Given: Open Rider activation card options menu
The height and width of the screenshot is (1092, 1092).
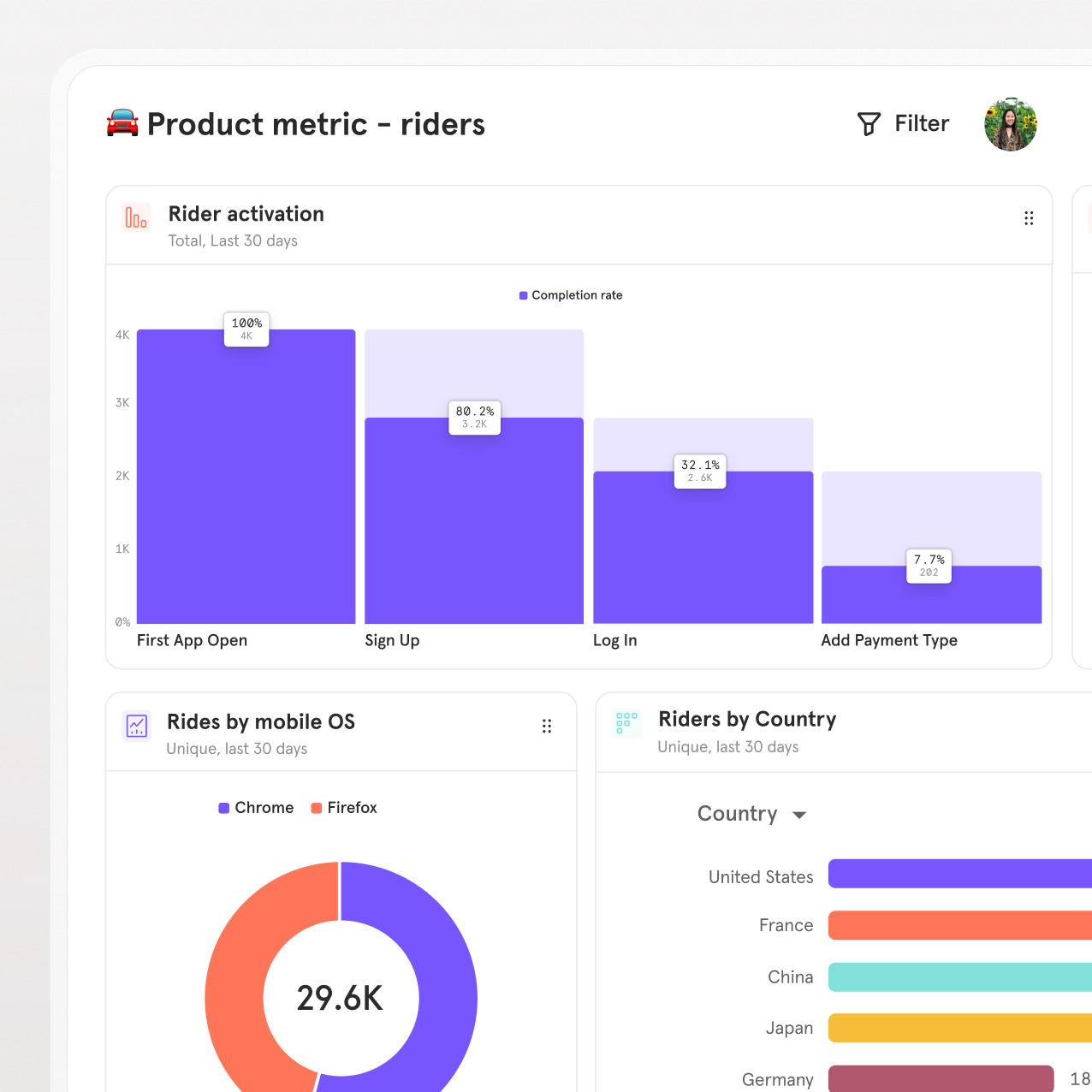Looking at the screenshot, I should point(1029,218).
